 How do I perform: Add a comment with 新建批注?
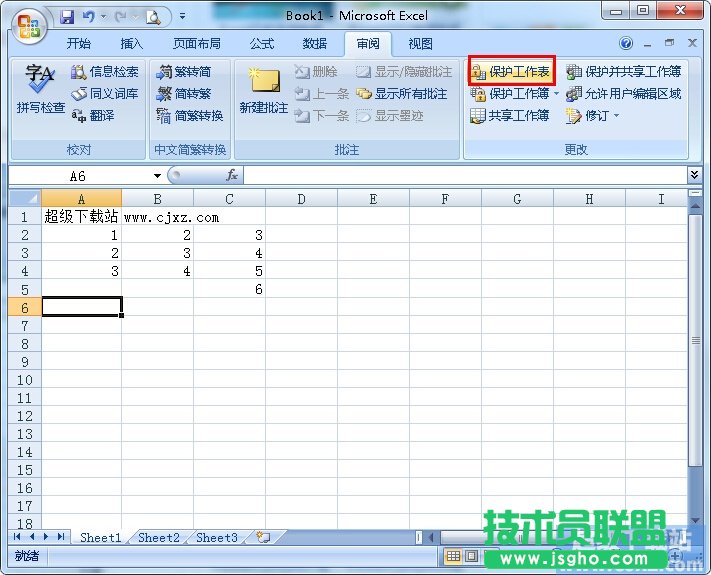[264, 91]
